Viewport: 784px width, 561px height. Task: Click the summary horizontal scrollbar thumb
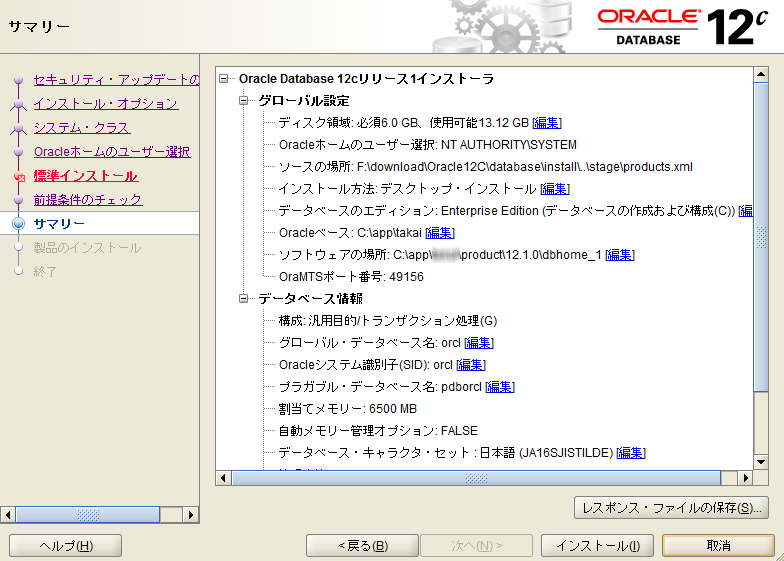coord(476,478)
